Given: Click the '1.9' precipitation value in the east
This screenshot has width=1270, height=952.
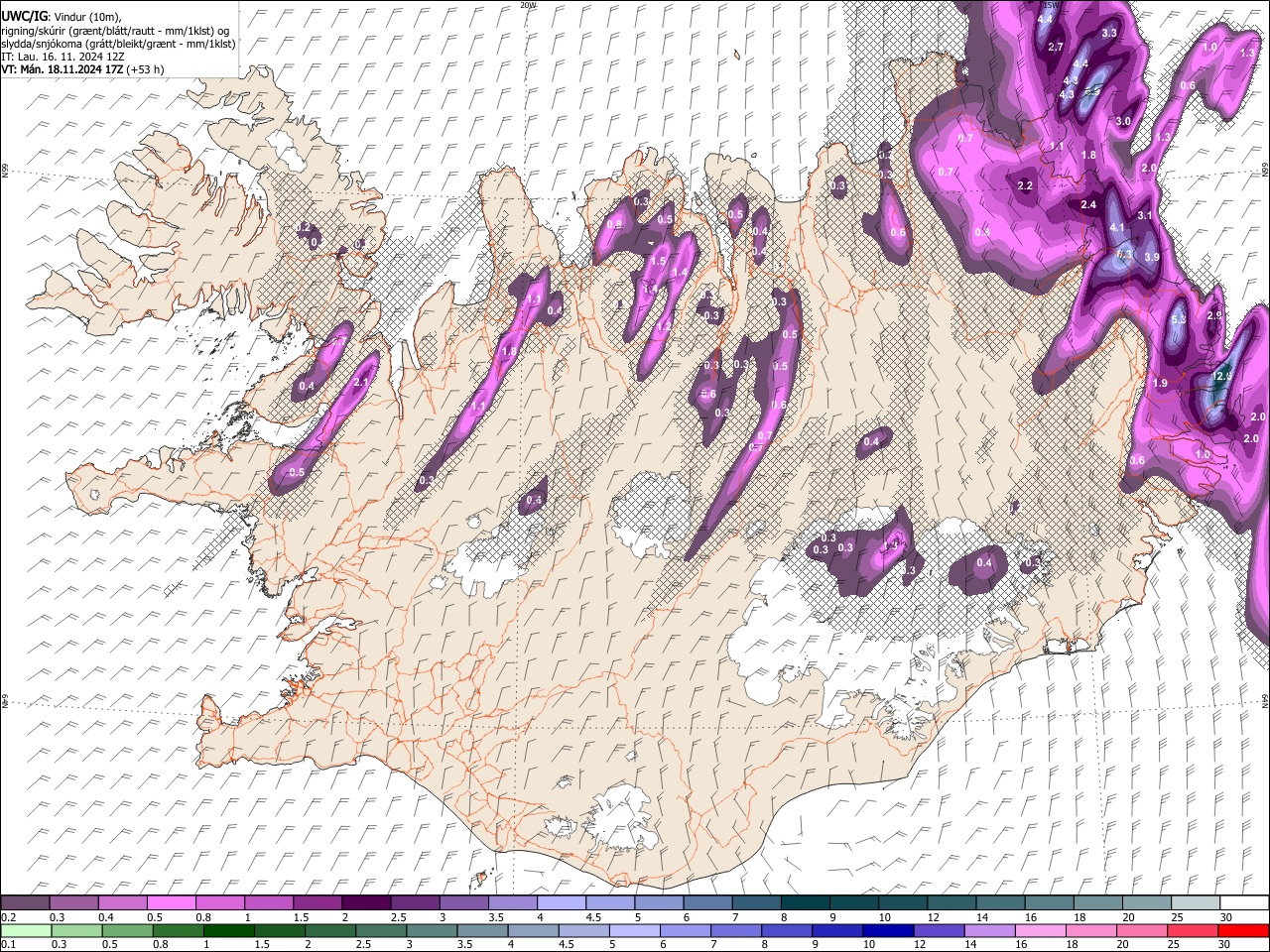Looking at the screenshot, I should tap(1160, 383).
